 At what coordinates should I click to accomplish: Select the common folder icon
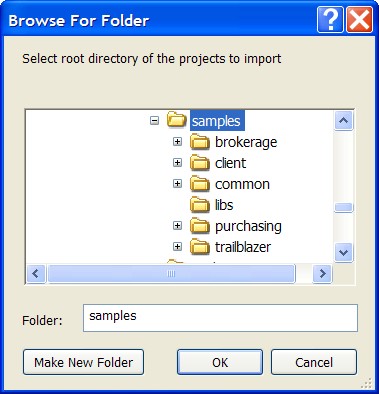click(x=200, y=184)
